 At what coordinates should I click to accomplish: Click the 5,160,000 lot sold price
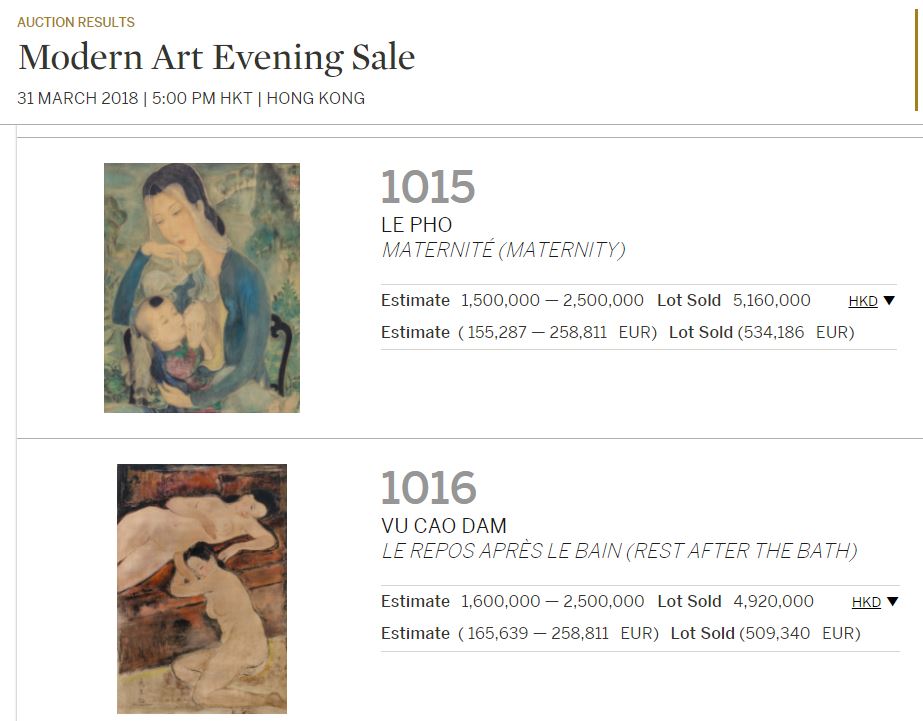771,300
